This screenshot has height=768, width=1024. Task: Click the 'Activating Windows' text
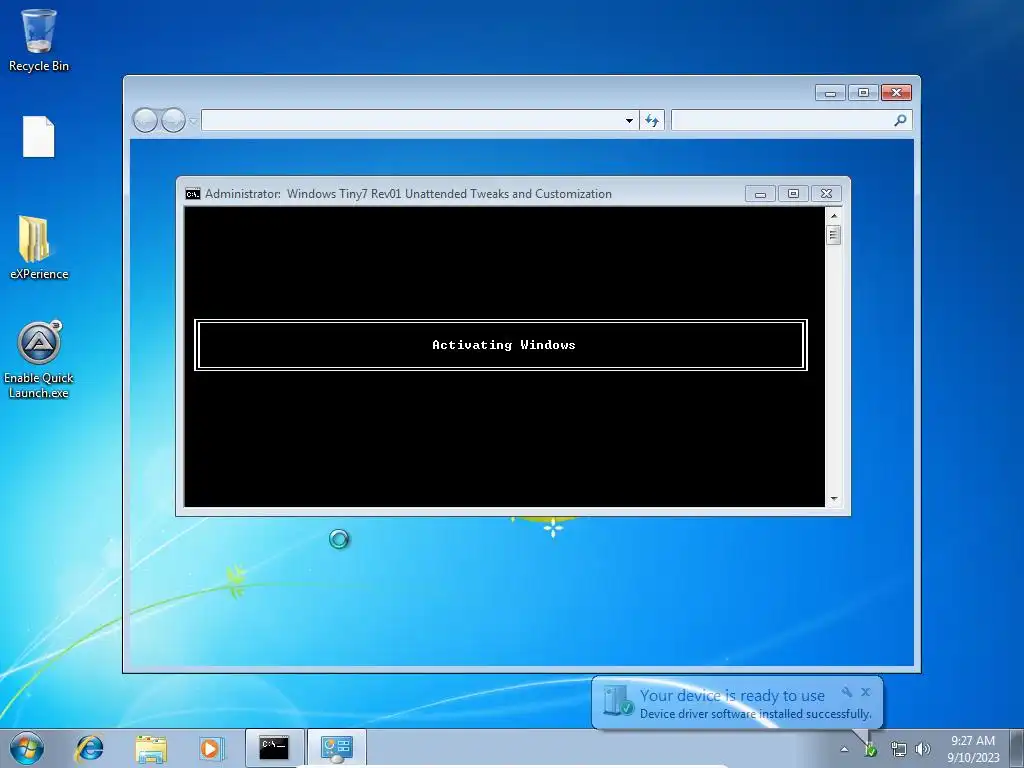[x=504, y=345]
